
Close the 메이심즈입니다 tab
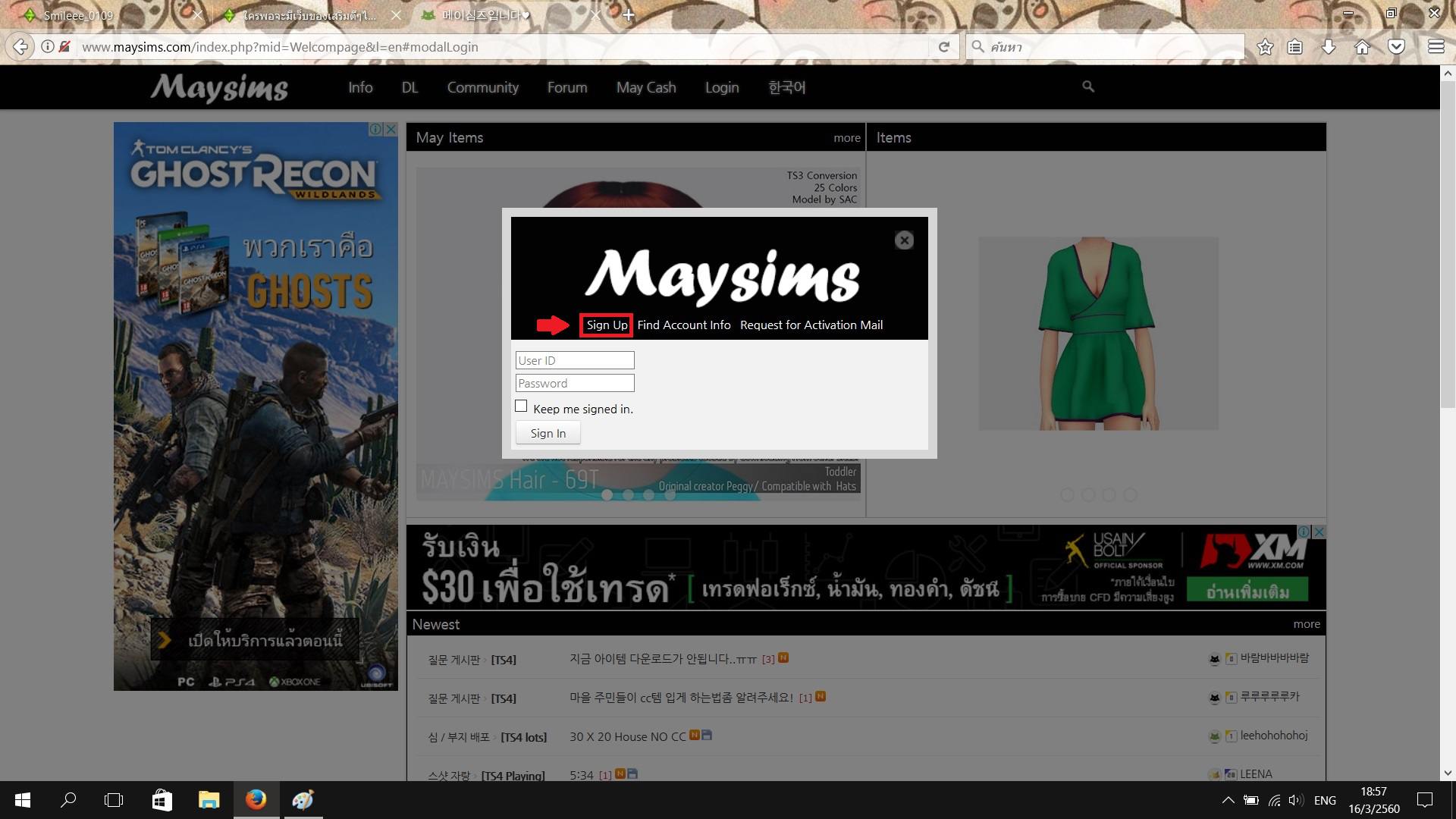pos(595,15)
